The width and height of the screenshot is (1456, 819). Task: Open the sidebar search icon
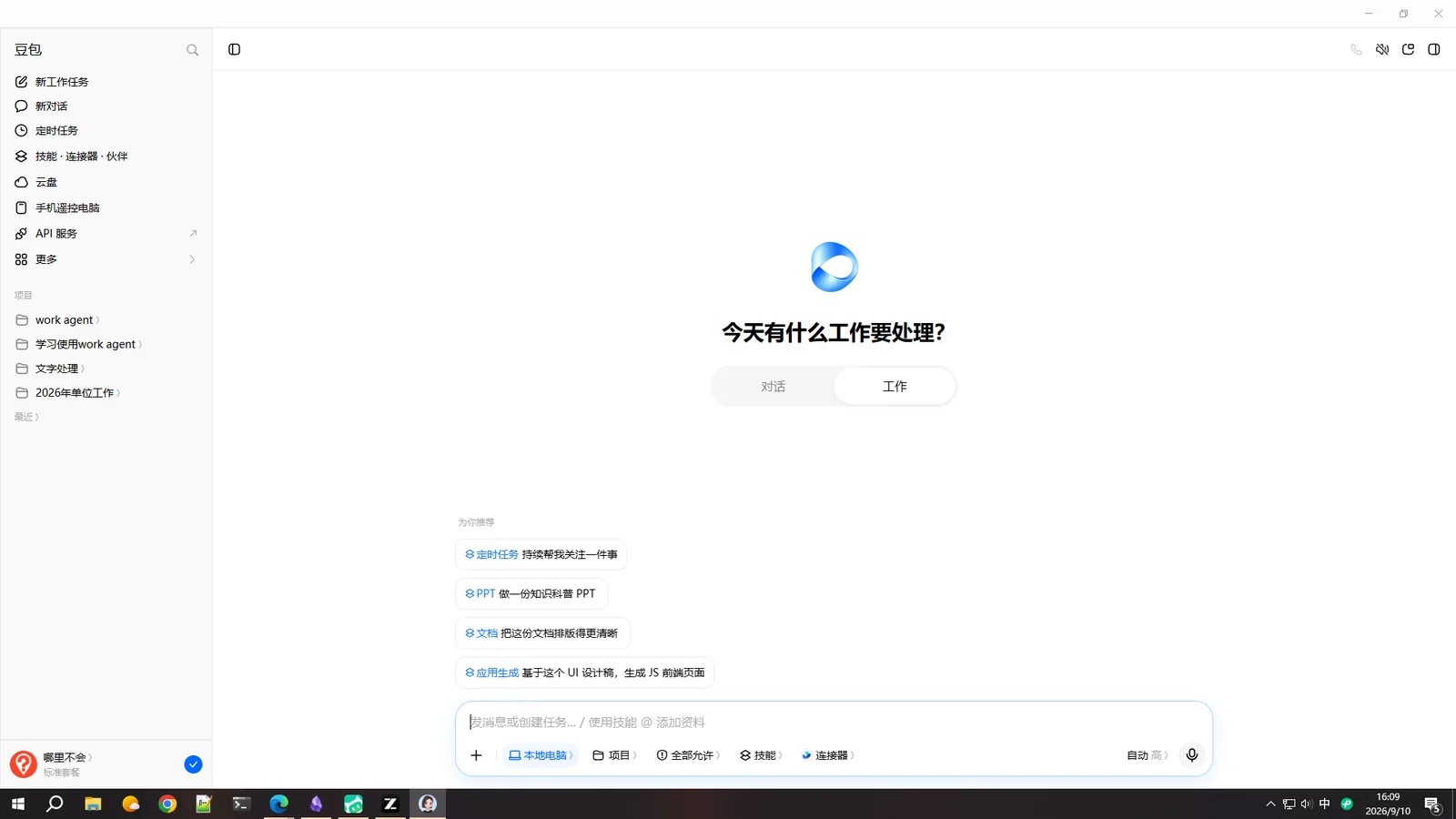tap(192, 50)
